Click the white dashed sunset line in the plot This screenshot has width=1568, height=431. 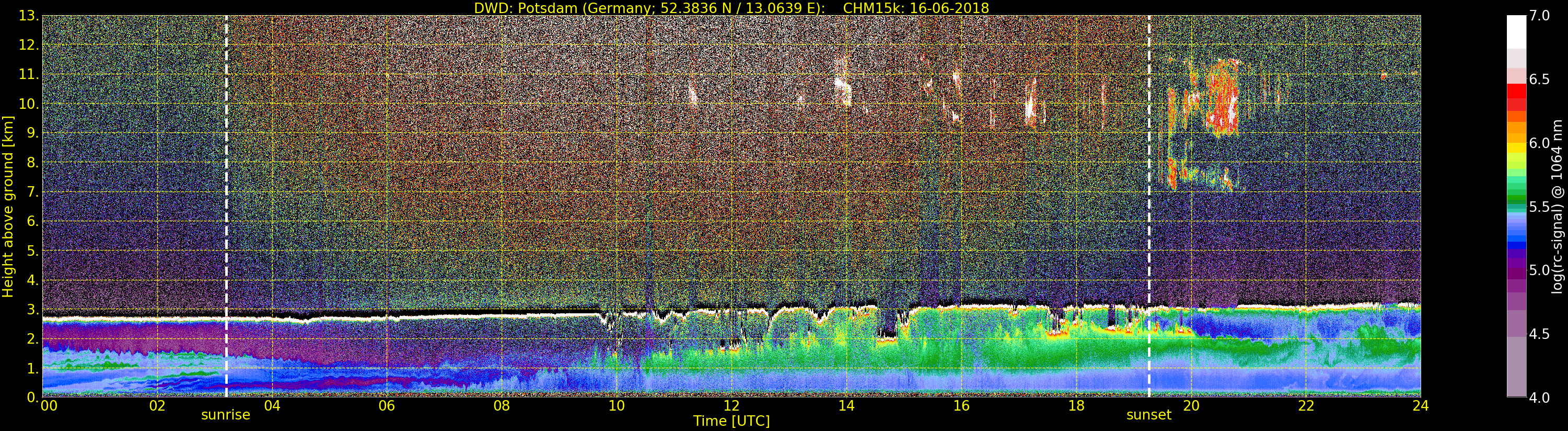pos(1148,206)
